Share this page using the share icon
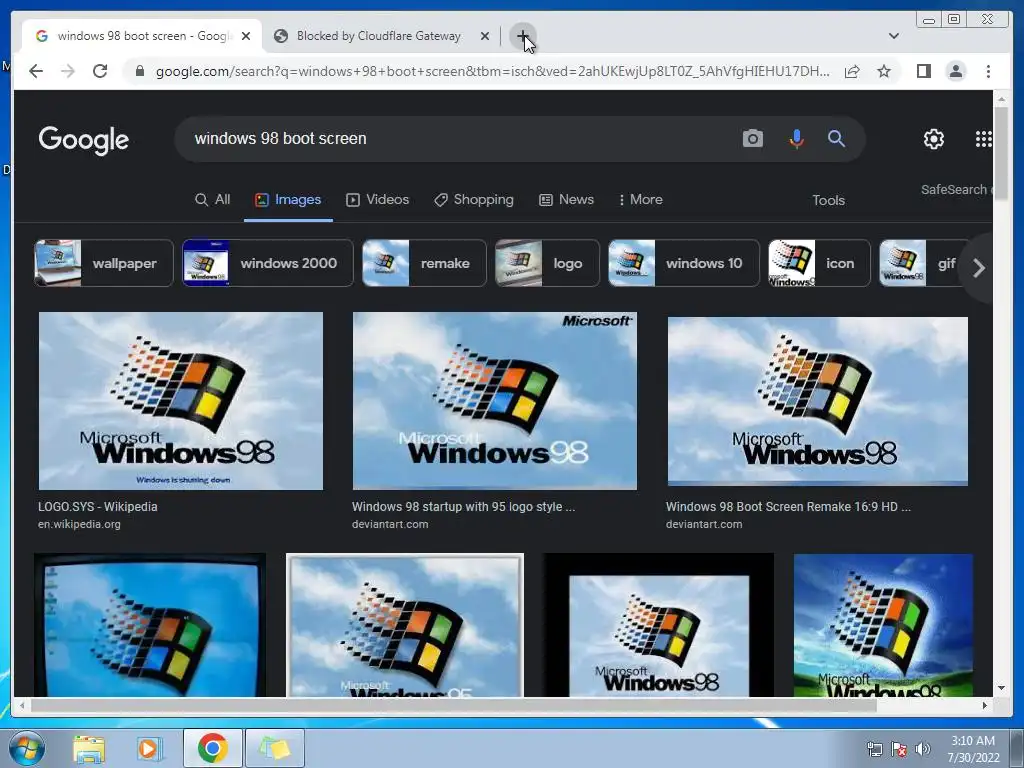 (x=852, y=71)
